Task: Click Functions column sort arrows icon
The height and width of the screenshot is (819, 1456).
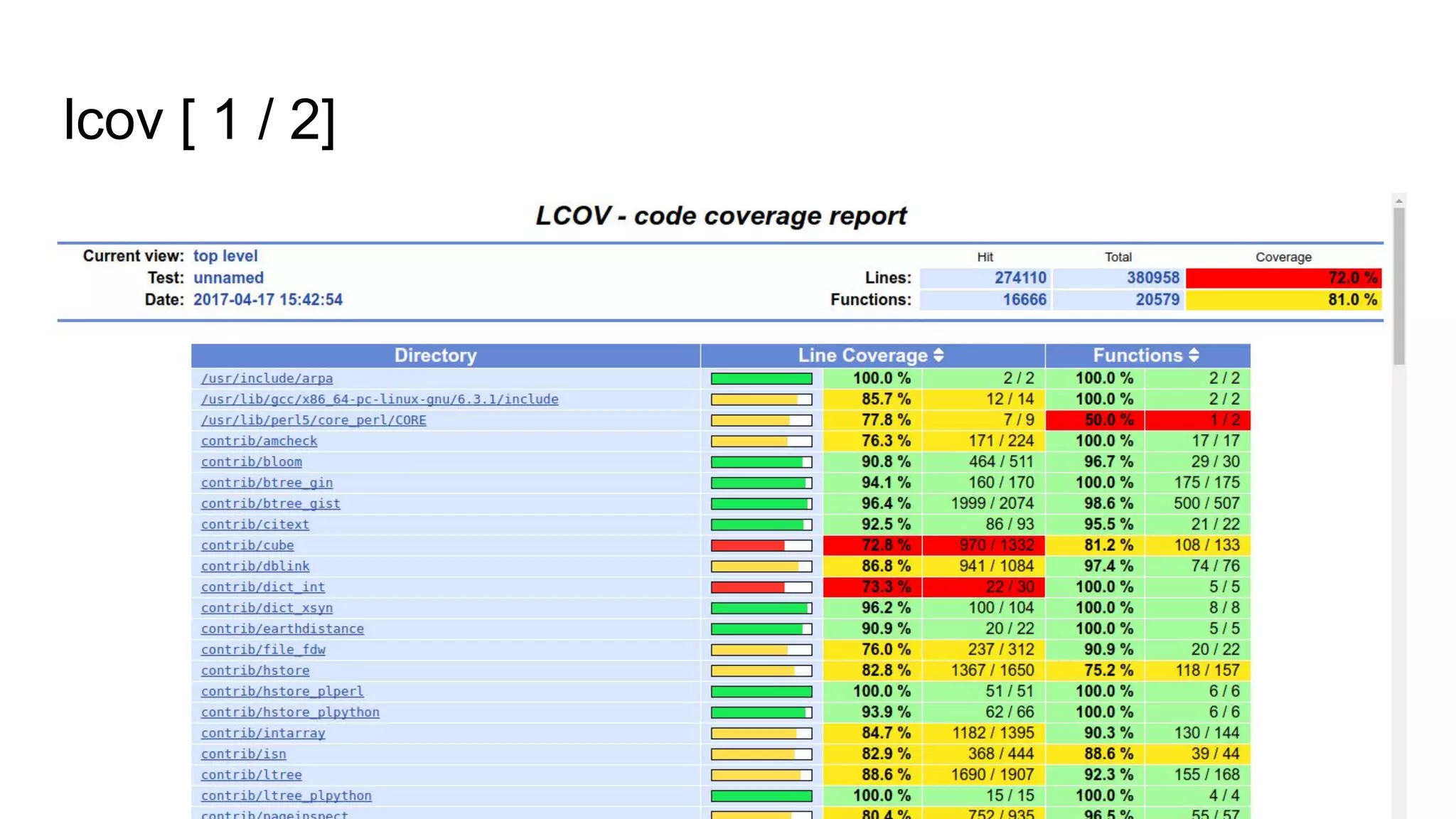Action: tap(1194, 355)
